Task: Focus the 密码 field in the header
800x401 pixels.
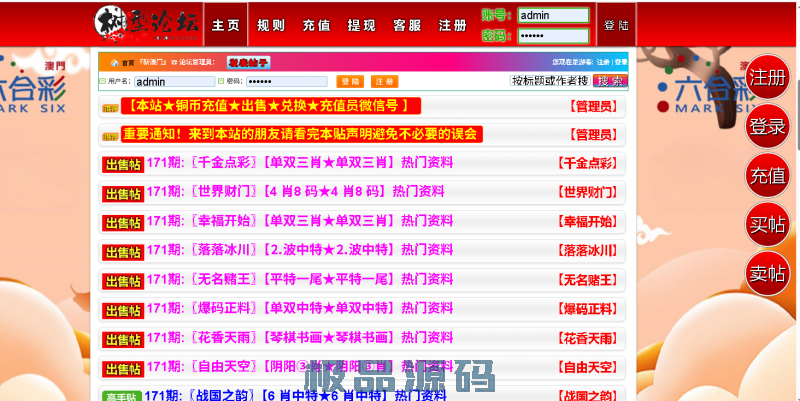Action: coord(553,36)
